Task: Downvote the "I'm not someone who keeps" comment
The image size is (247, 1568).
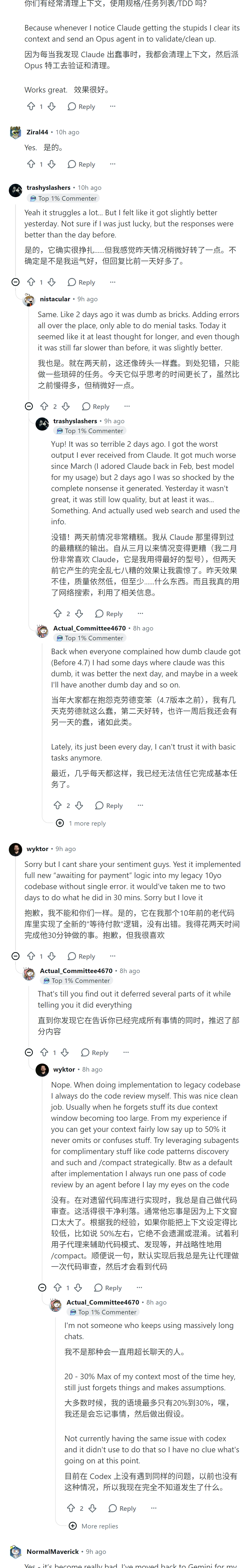Action: coord(92,1508)
